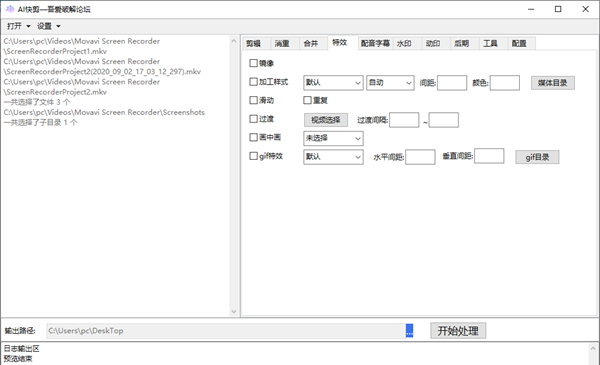The image size is (600, 365).
Task: Click the 输出路径 text field
Action: click(x=226, y=331)
